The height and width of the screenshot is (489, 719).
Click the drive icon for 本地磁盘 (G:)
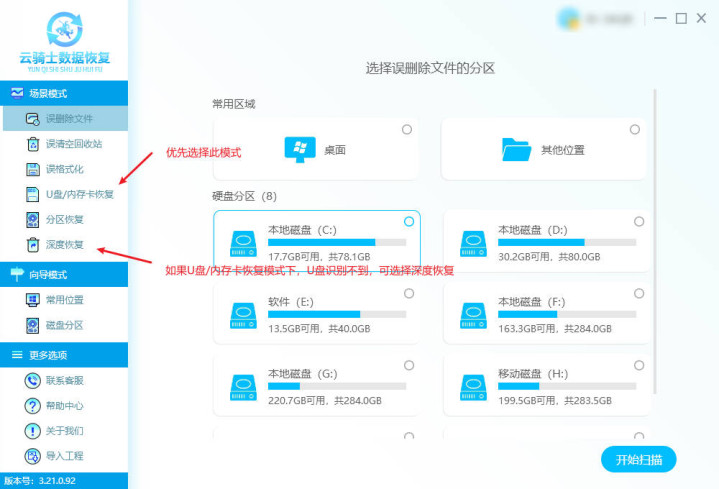(x=243, y=388)
